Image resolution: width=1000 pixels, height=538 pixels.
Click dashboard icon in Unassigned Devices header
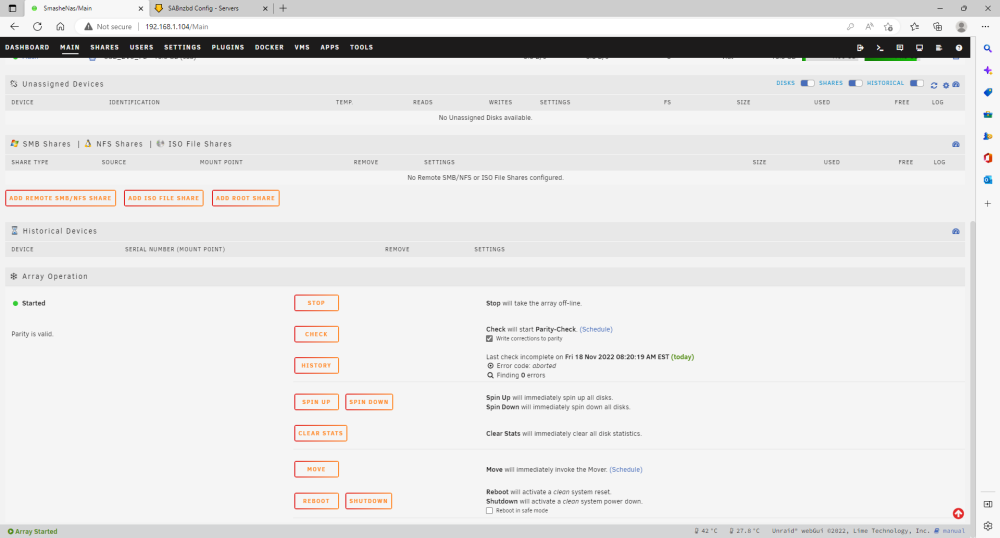tap(956, 85)
